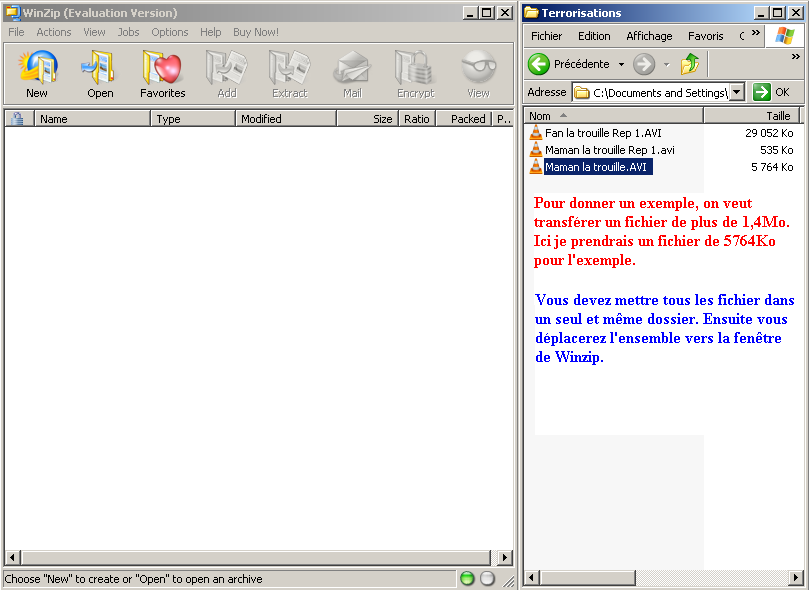Click the WinZip title bar icon
The width and height of the screenshot is (809, 590).
12,12
